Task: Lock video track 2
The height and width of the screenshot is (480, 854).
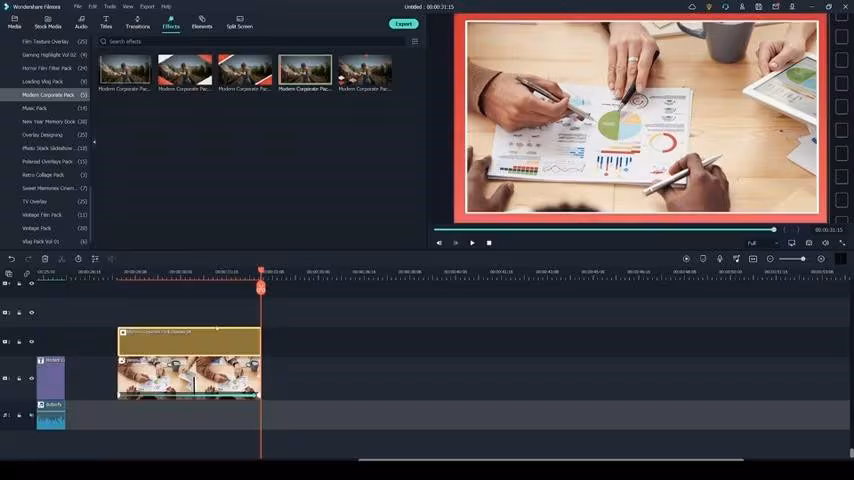Action: pyautogui.click(x=19, y=342)
